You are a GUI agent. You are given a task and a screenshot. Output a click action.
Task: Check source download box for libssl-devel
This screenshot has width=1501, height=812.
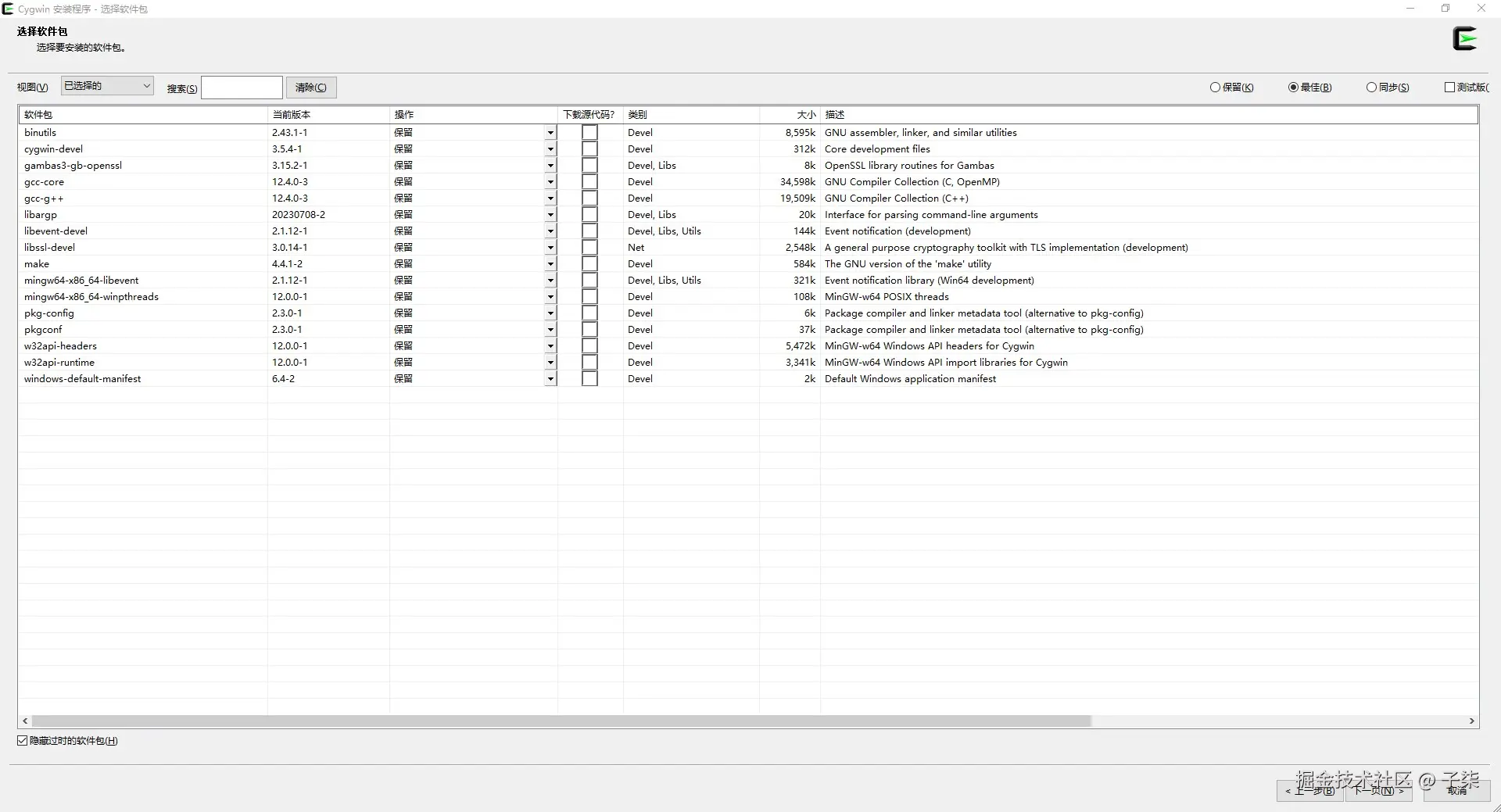(589, 248)
